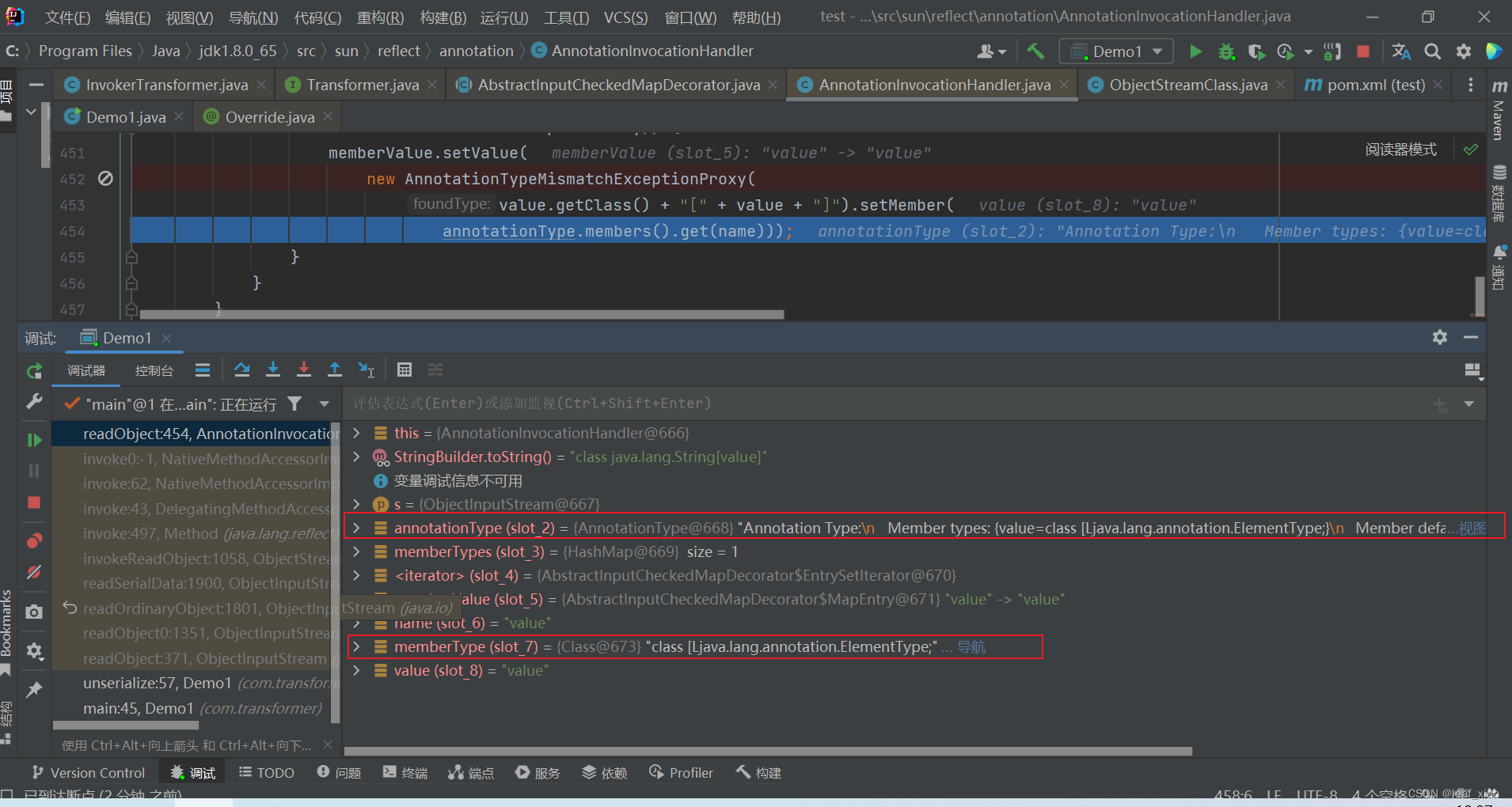Expand value (slot_8) variable
Image resolution: width=1512 pixels, height=807 pixels.
pyautogui.click(x=357, y=670)
